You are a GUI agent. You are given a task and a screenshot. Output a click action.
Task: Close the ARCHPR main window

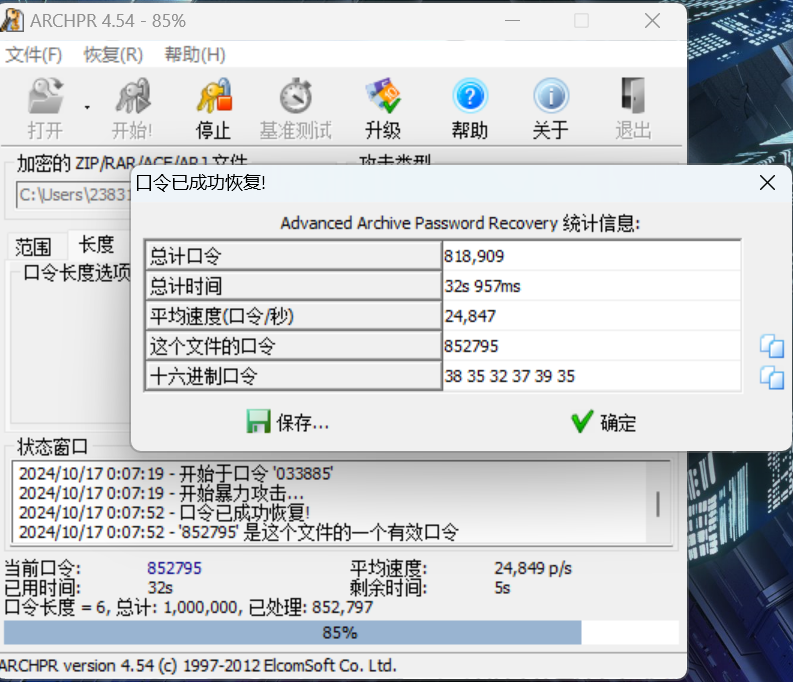pos(652,21)
